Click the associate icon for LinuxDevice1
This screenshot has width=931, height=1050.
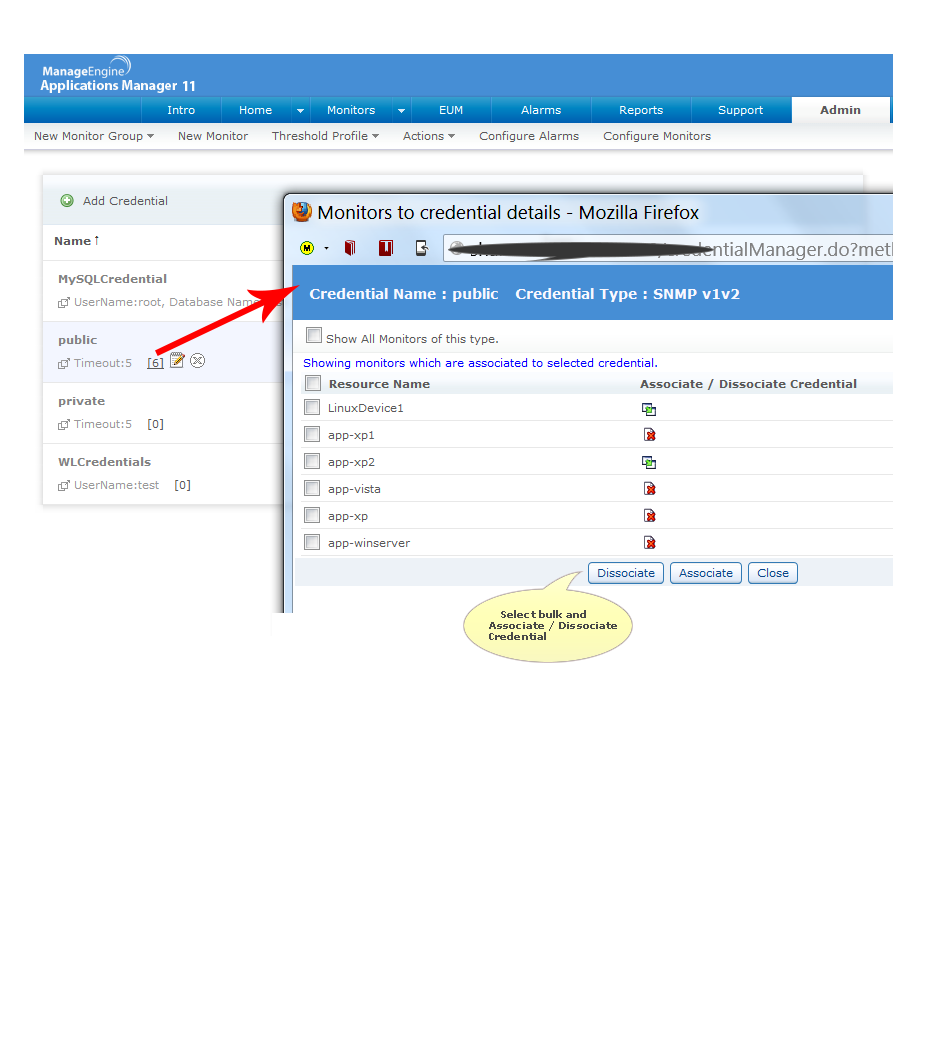coord(649,408)
